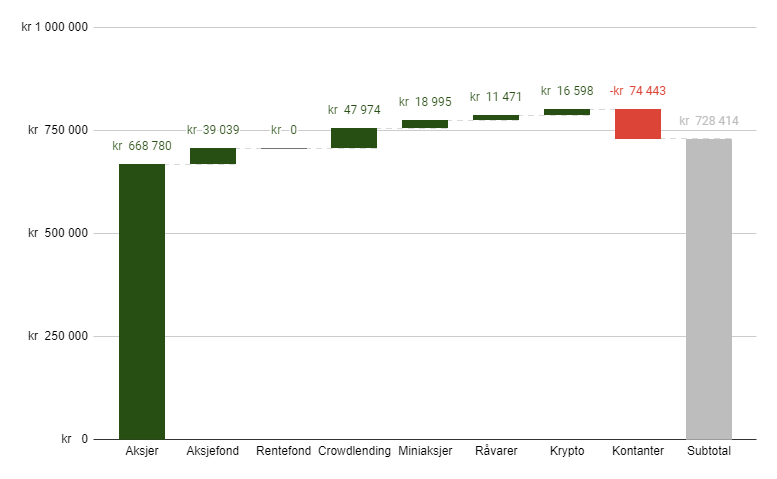Click the -kr 74 443 red label
This screenshot has height=479, width=777.
point(638,91)
